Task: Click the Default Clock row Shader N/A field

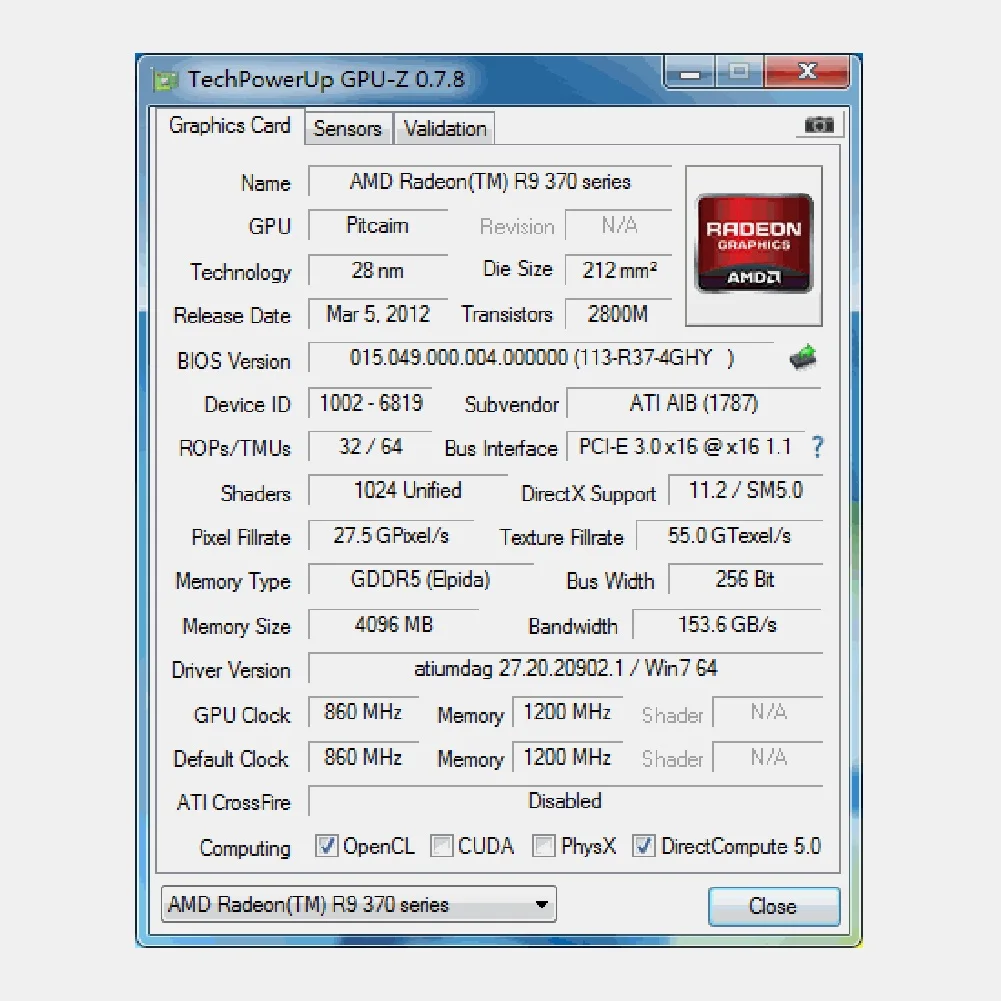Action: coord(768,757)
